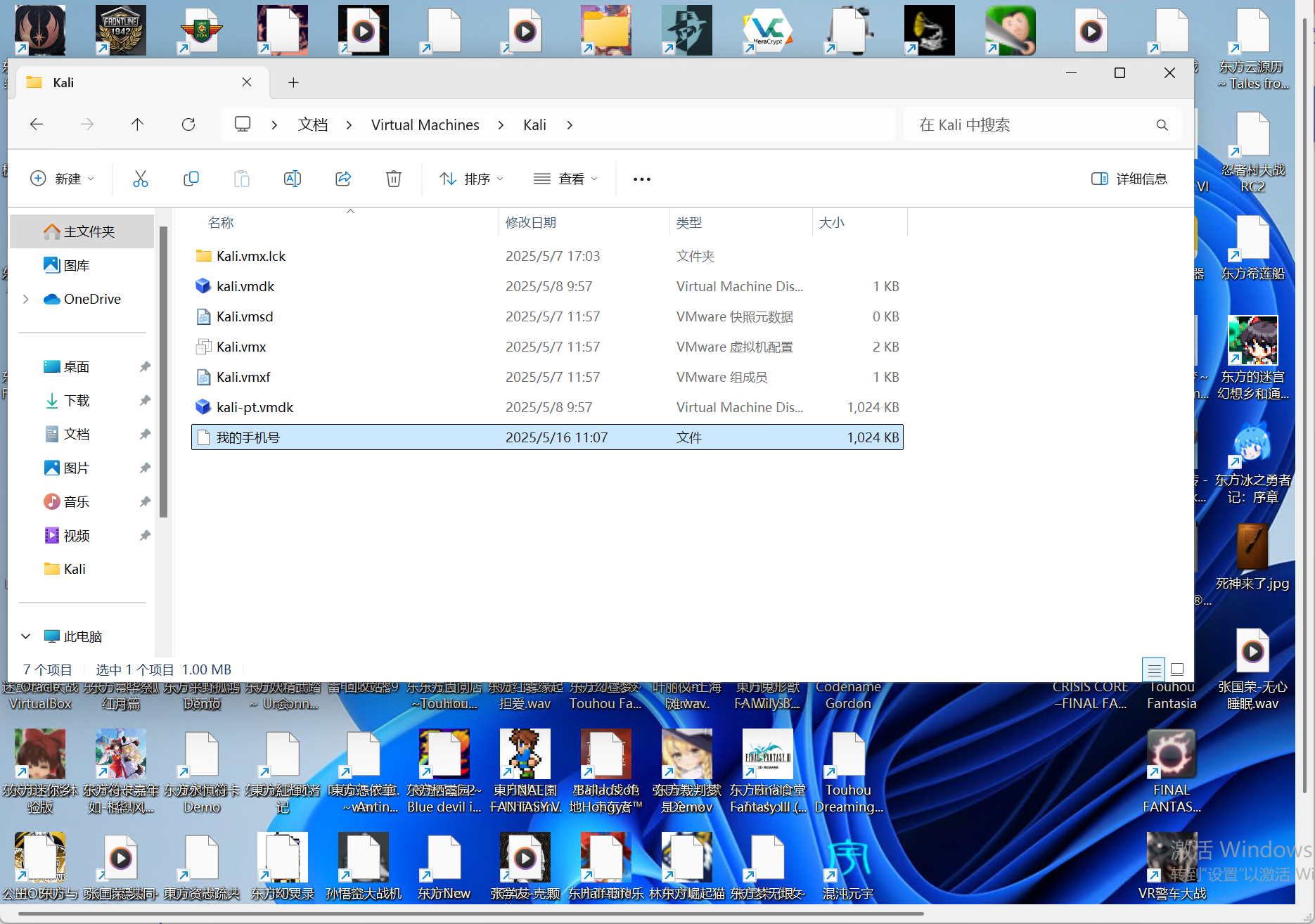
Task: Unpin 音乐 from quick access
Action: [145, 501]
